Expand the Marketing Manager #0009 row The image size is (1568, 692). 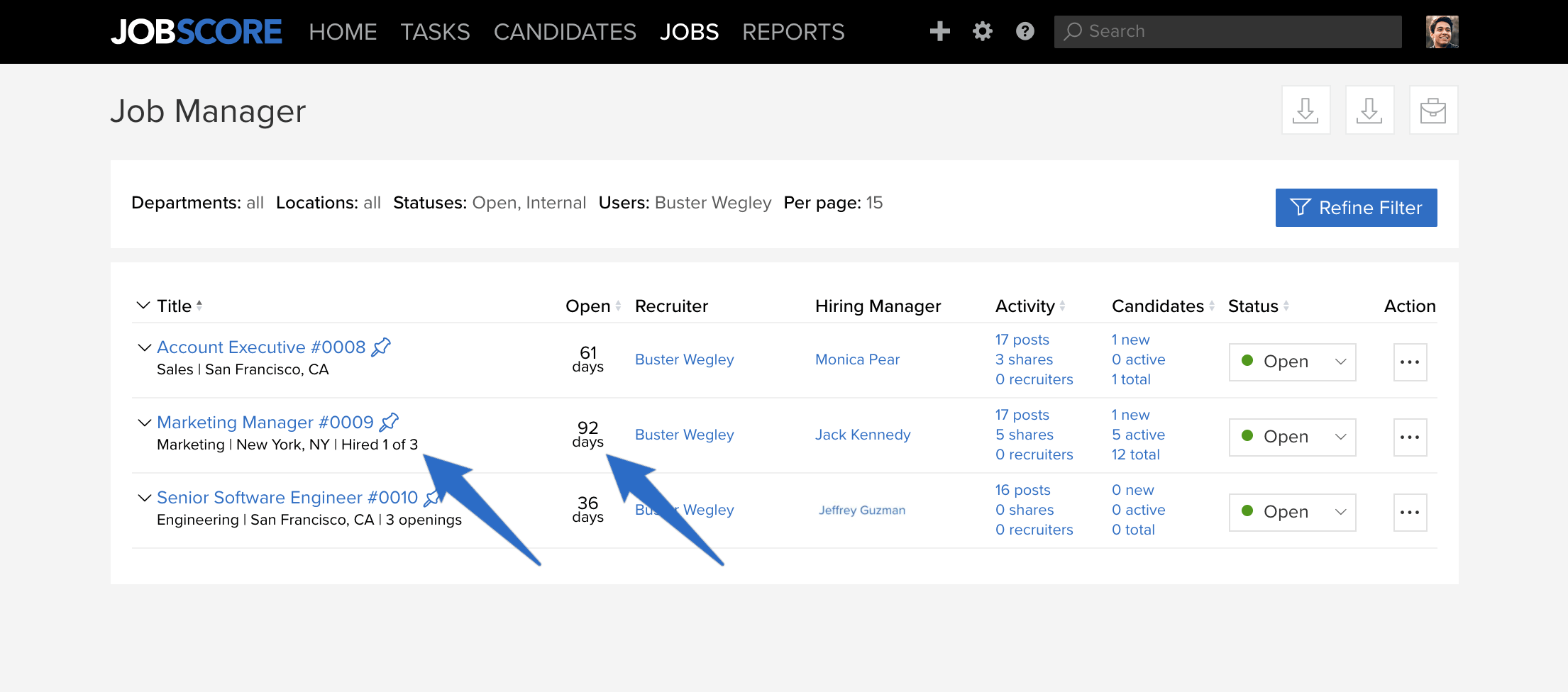(x=144, y=423)
